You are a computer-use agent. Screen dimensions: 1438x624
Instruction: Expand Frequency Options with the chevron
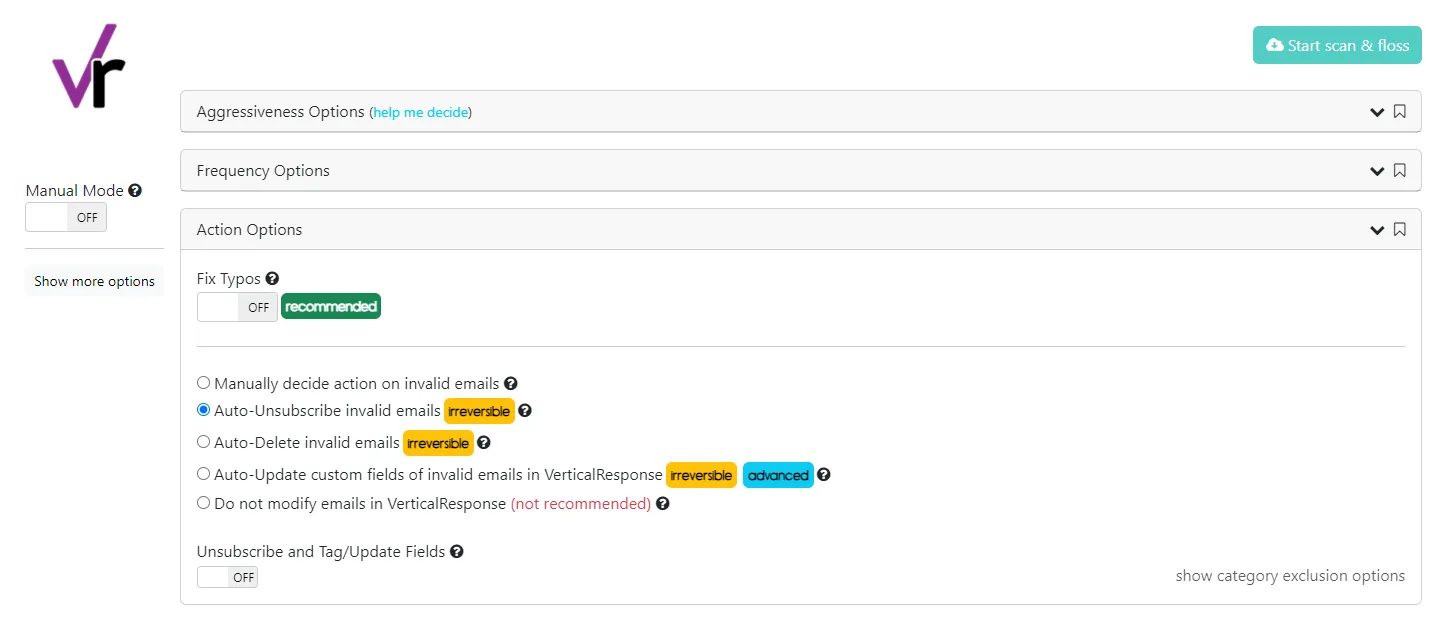click(1377, 171)
